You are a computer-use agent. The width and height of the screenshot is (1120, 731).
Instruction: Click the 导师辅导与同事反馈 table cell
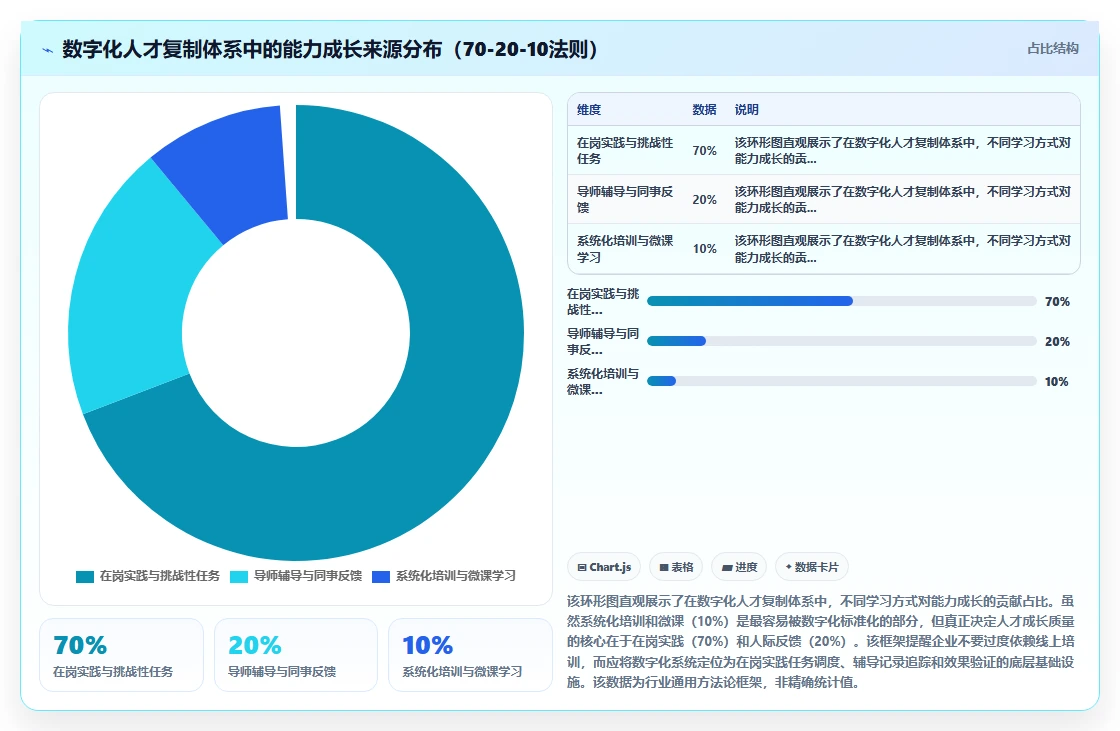(626, 199)
